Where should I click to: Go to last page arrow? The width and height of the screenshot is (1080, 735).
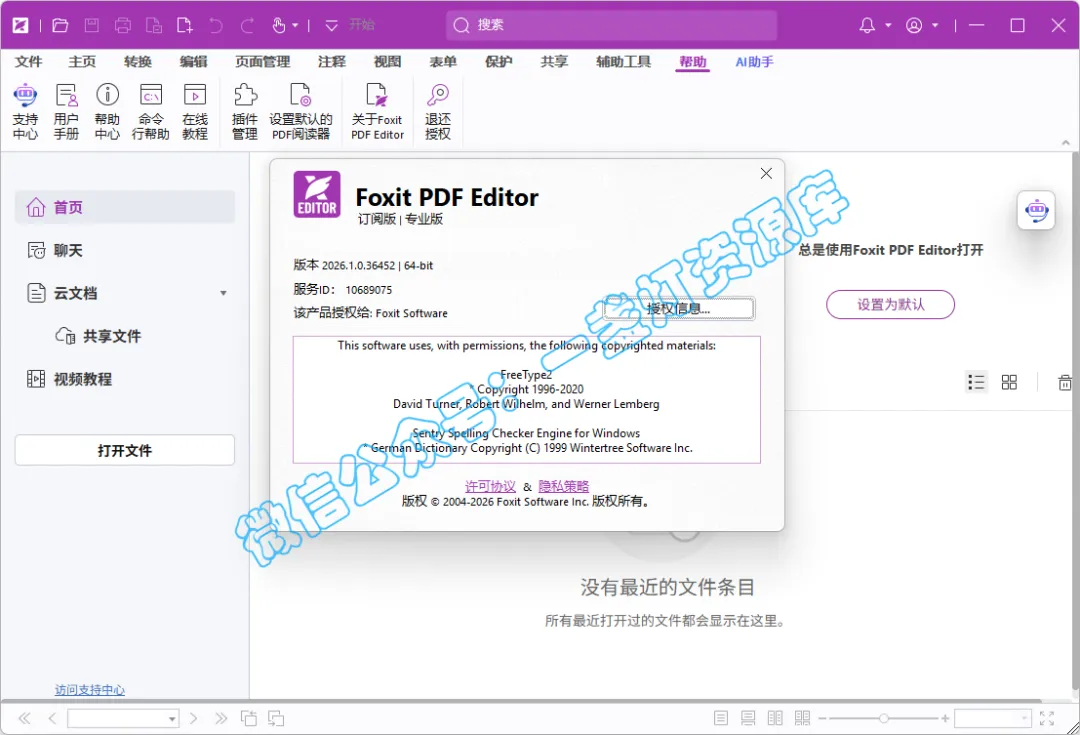pyautogui.click(x=220, y=718)
